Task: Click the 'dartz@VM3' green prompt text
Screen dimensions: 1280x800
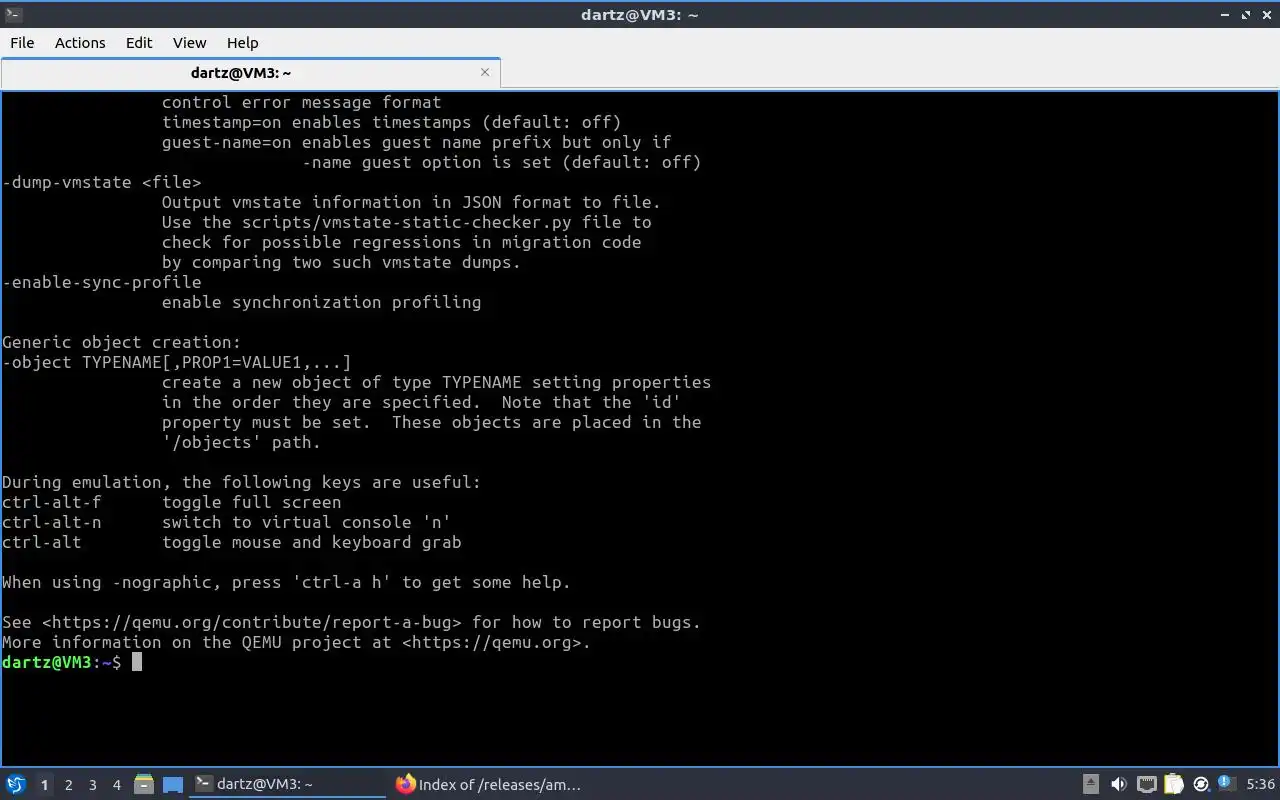Action: [47, 662]
